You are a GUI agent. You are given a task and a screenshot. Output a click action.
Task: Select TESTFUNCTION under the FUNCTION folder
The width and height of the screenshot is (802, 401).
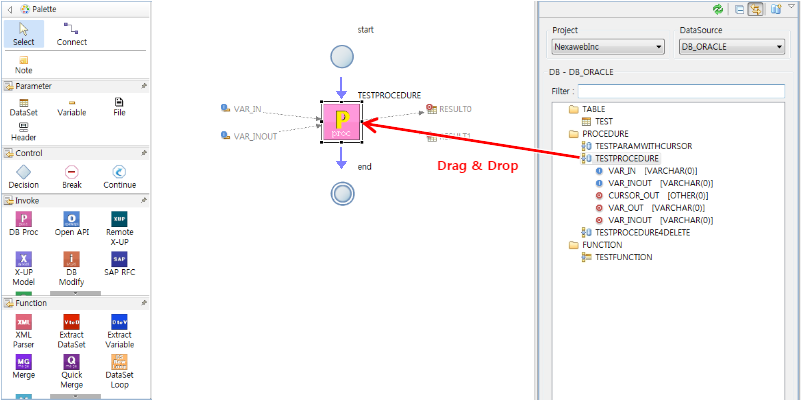(x=623, y=257)
